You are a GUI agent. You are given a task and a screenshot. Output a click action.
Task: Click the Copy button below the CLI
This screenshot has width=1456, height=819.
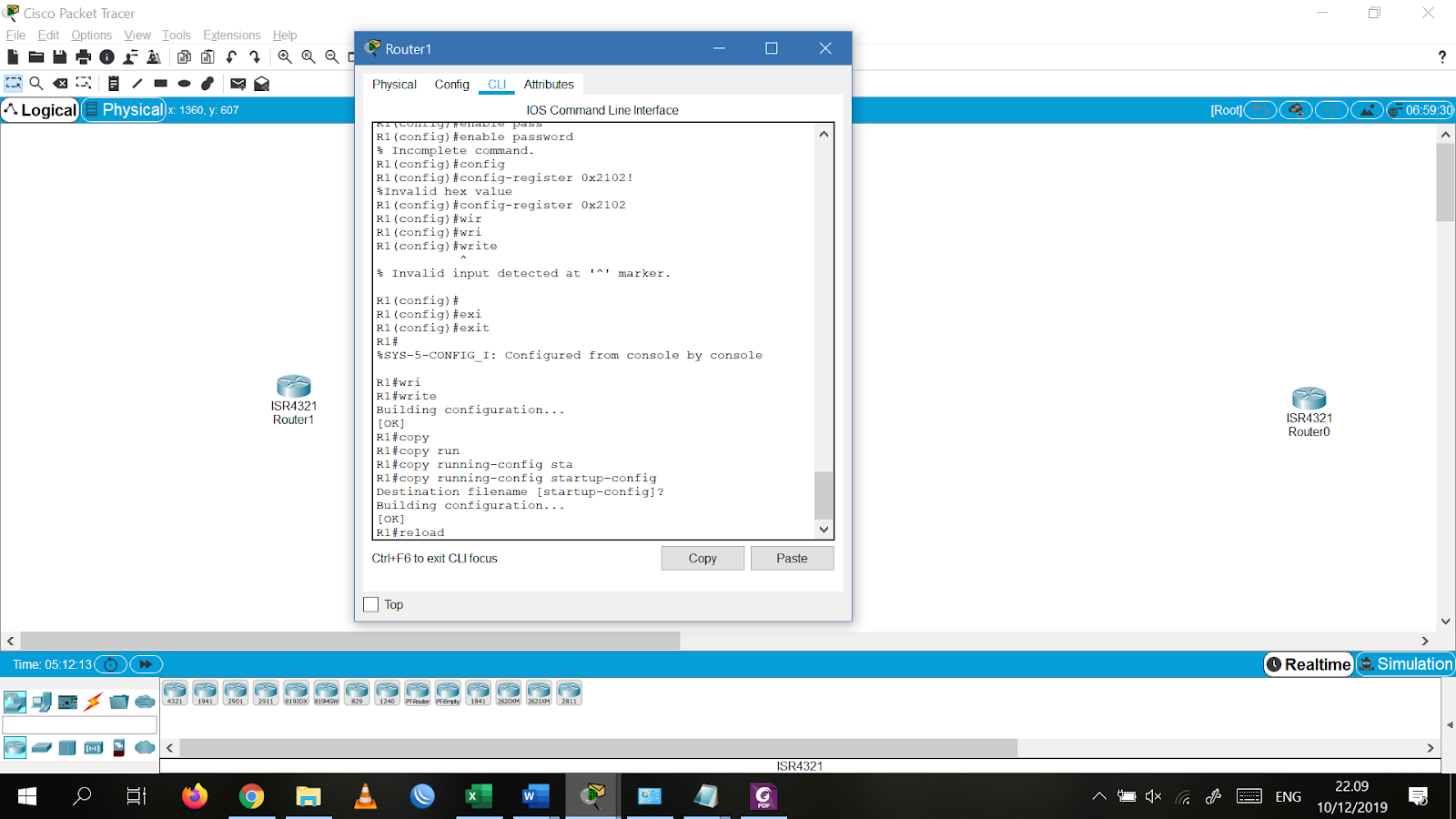(702, 558)
